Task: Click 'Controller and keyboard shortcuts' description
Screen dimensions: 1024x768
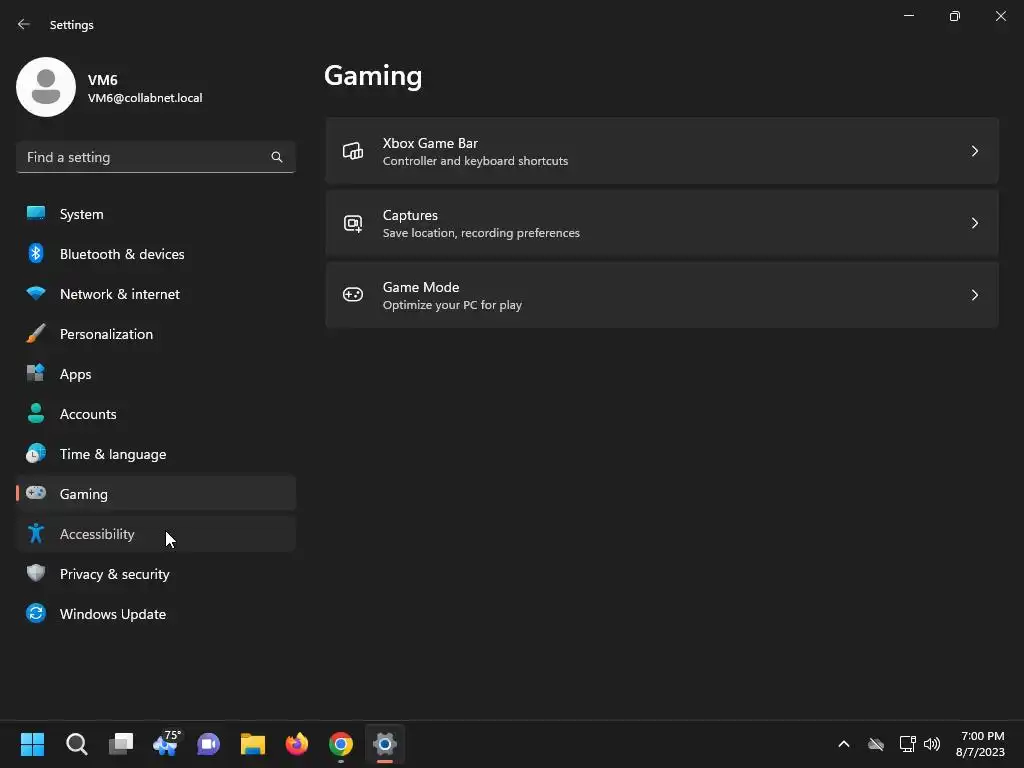Action: click(475, 161)
